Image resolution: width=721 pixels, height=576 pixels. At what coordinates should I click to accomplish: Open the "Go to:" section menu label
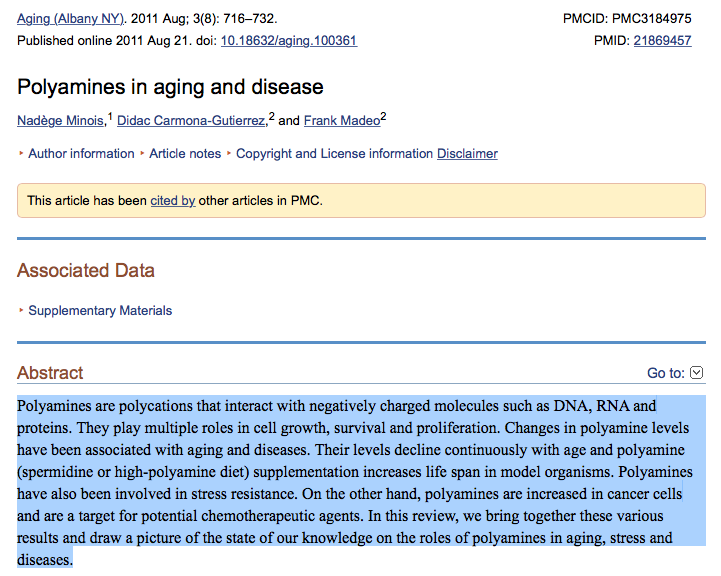[665, 373]
